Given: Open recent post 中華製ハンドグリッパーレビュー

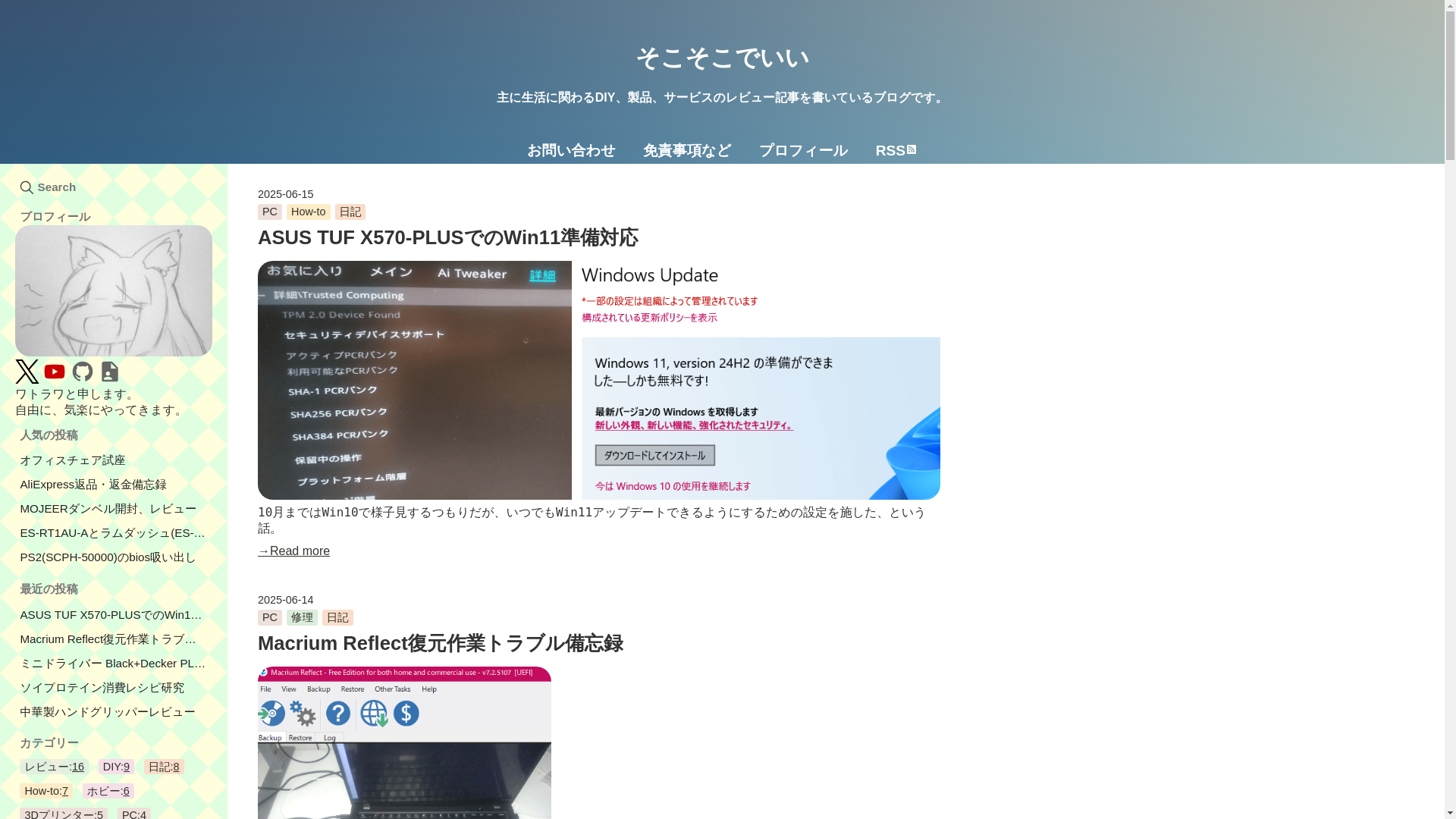Looking at the screenshot, I should coord(108,712).
